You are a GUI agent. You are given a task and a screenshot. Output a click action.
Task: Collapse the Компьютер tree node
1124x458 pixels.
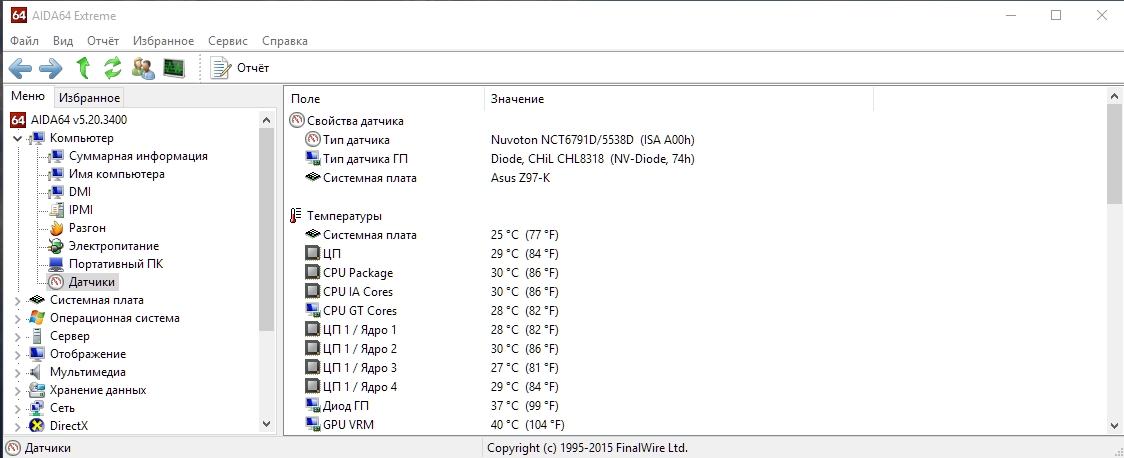[18, 138]
